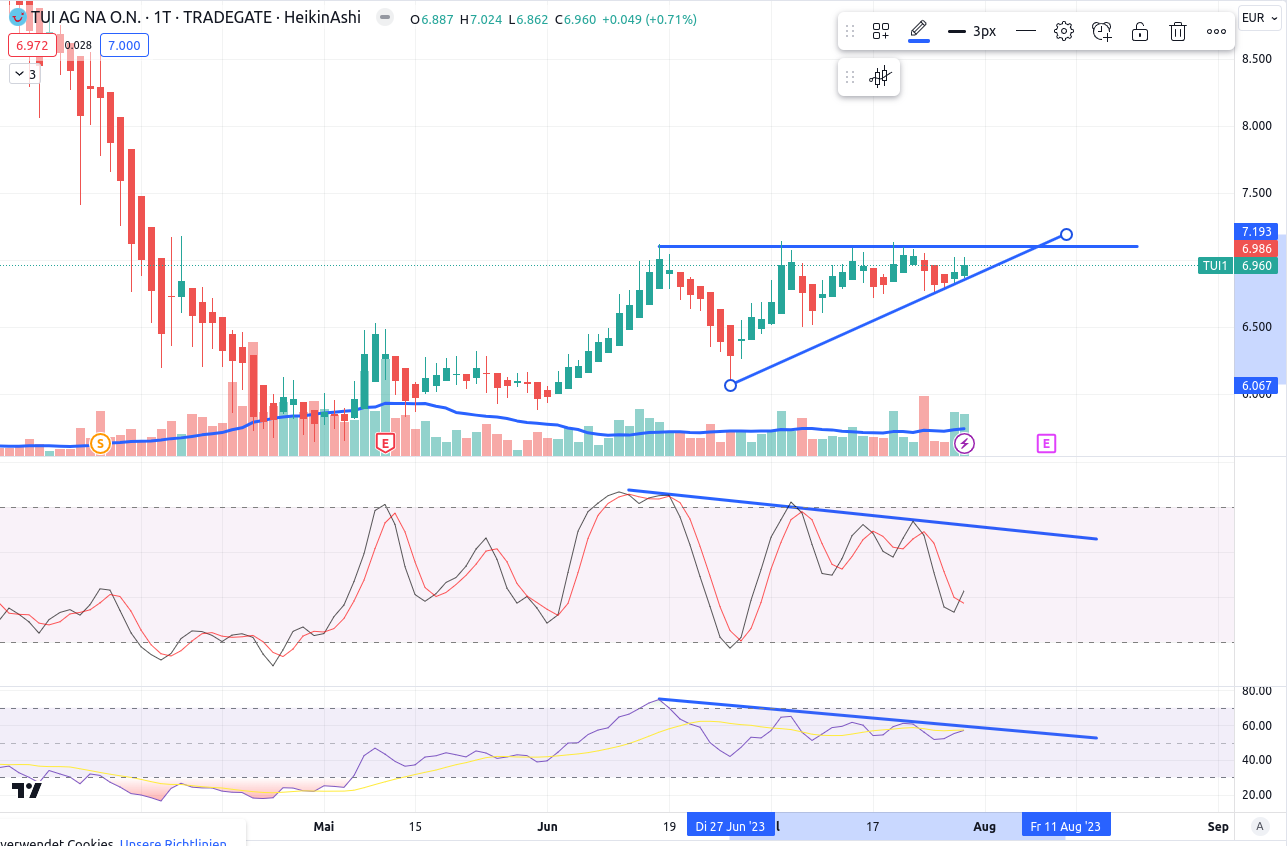This screenshot has width=1287, height=846.
Task: Toggle the A auto-scale button
Action: tap(1261, 827)
